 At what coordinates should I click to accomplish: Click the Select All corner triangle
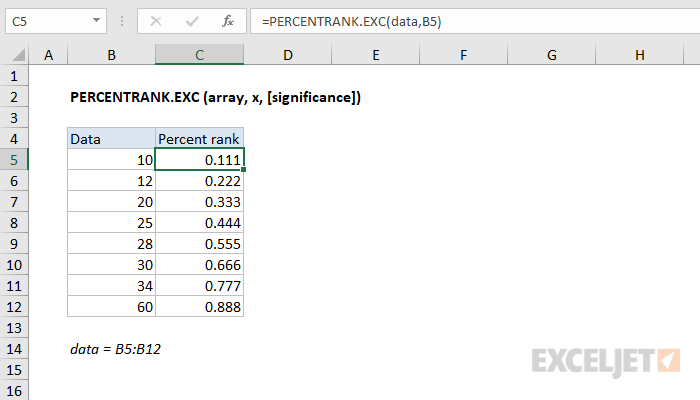(18, 55)
